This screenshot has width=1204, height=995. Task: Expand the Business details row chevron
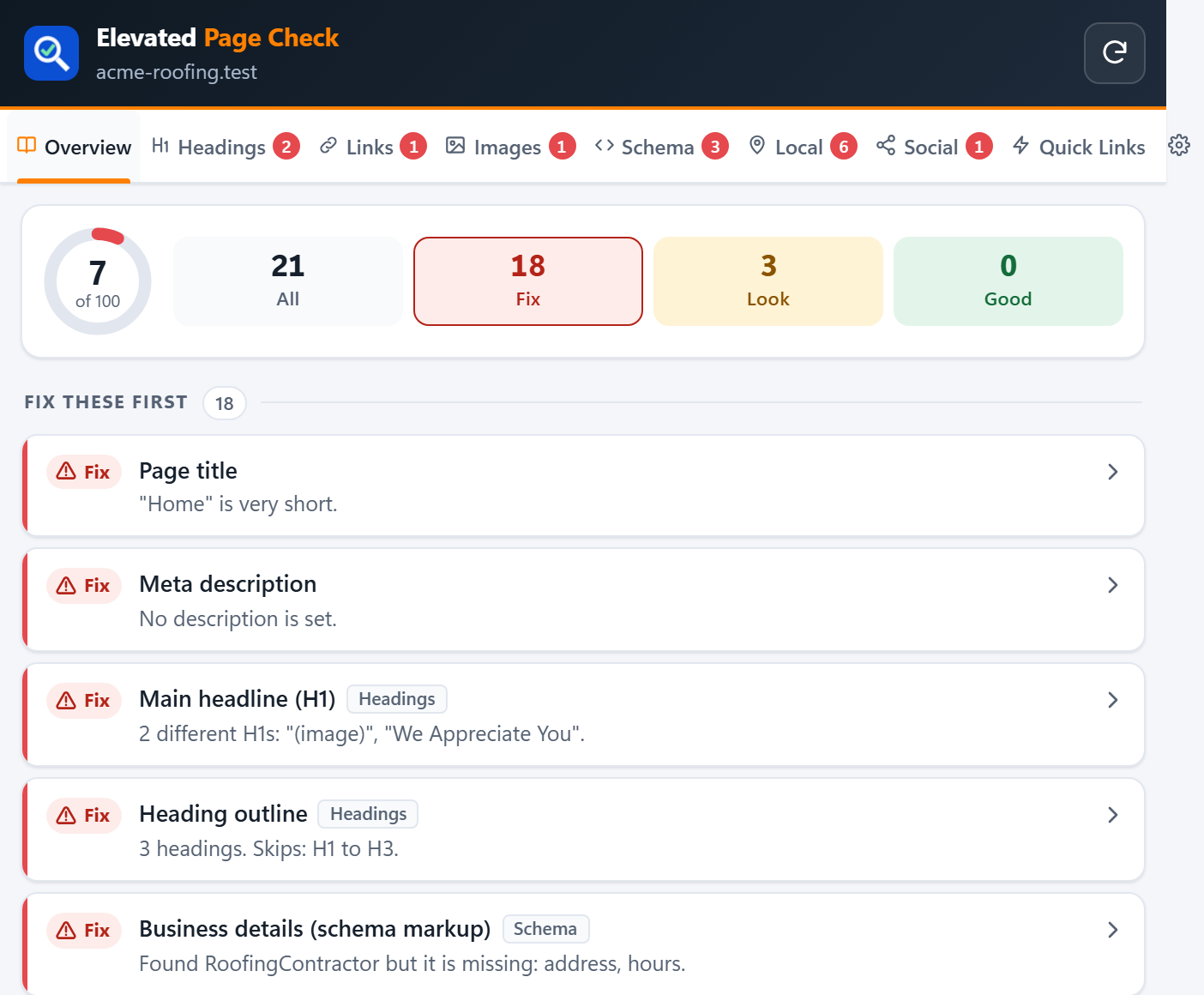click(1112, 930)
